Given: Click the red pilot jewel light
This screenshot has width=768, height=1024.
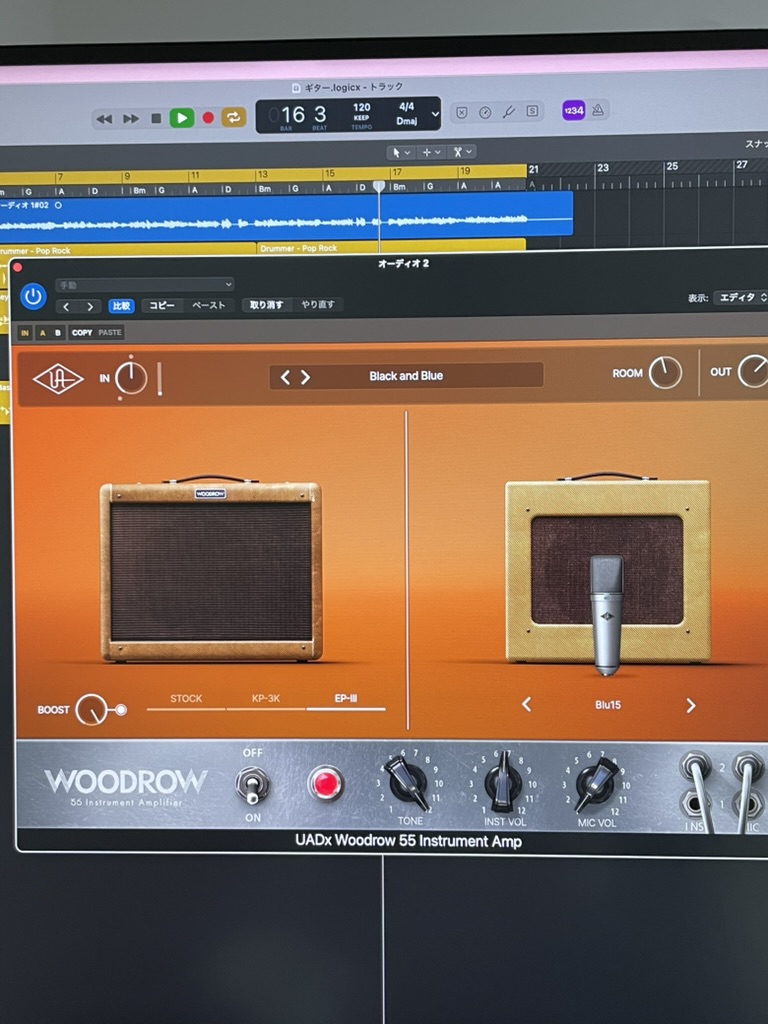Looking at the screenshot, I should (x=325, y=784).
